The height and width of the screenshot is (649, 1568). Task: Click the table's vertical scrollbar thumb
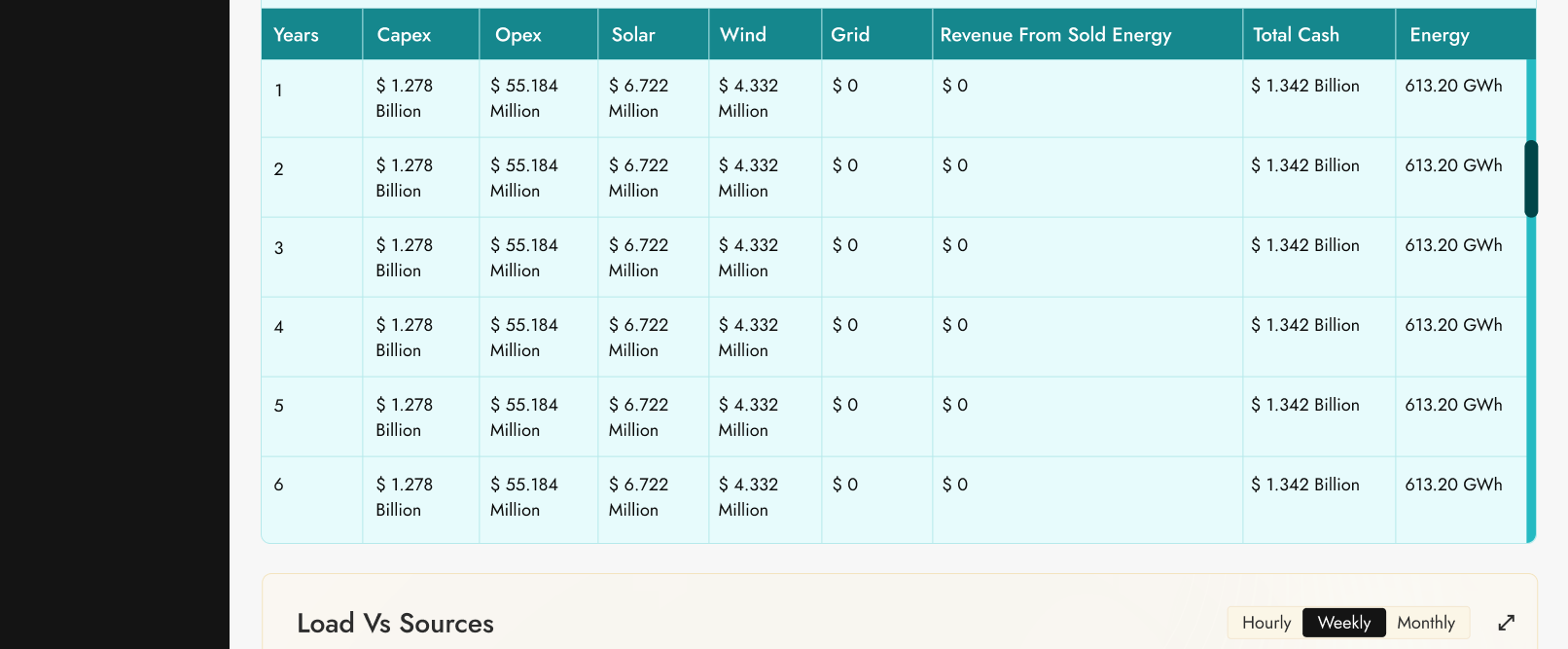(1530, 179)
